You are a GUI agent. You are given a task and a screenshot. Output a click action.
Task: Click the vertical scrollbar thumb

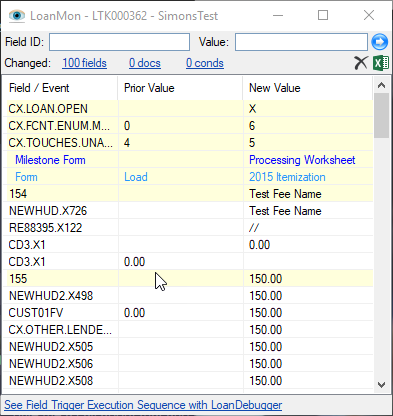pyautogui.click(x=381, y=115)
